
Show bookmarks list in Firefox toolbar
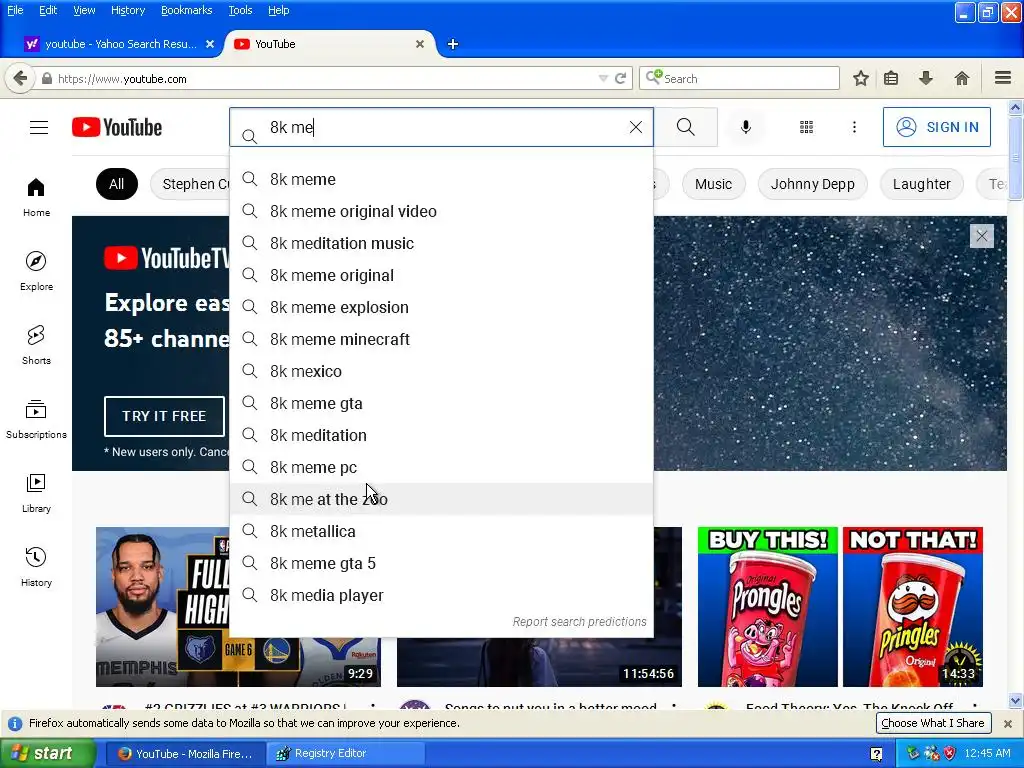point(891,78)
